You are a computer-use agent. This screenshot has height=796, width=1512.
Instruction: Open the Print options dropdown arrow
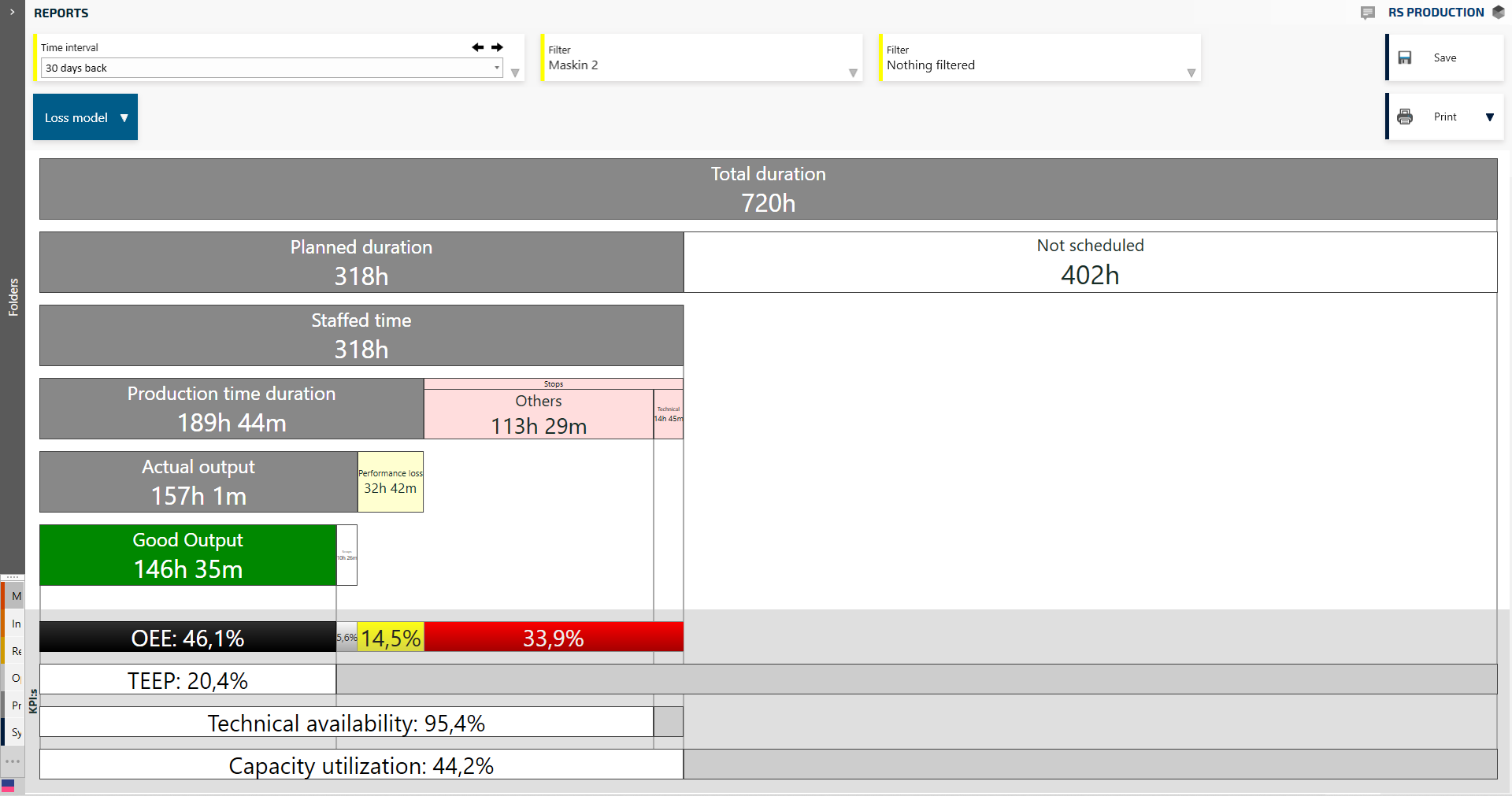click(1489, 117)
